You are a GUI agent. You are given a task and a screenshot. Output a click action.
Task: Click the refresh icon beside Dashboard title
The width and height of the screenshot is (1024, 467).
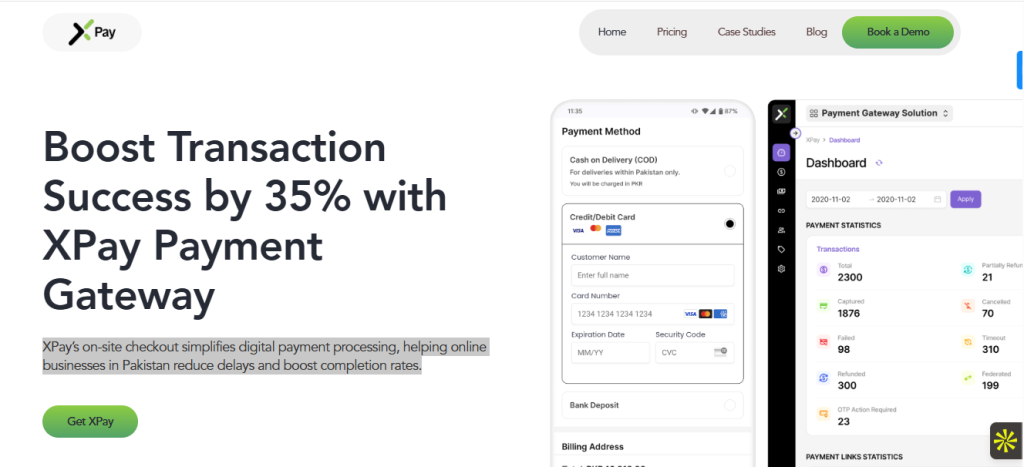point(879,163)
